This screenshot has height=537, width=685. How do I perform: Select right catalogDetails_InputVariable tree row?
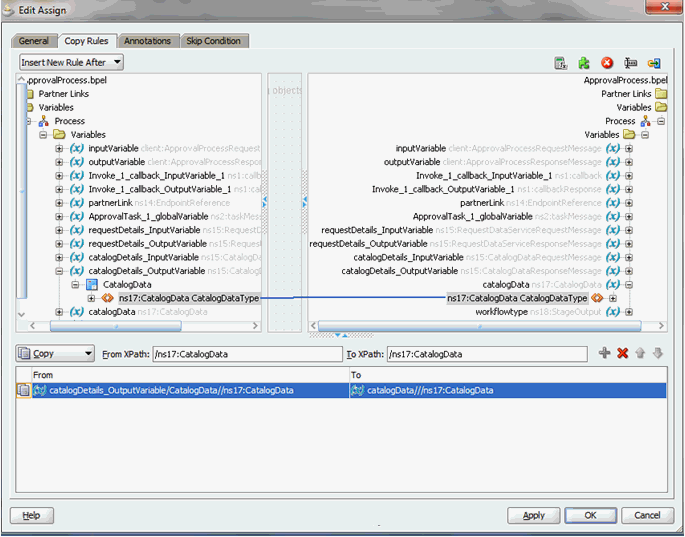coord(477,257)
